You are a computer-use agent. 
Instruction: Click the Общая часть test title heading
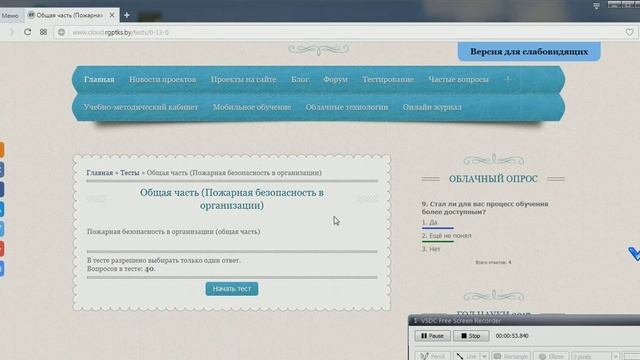(232, 199)
